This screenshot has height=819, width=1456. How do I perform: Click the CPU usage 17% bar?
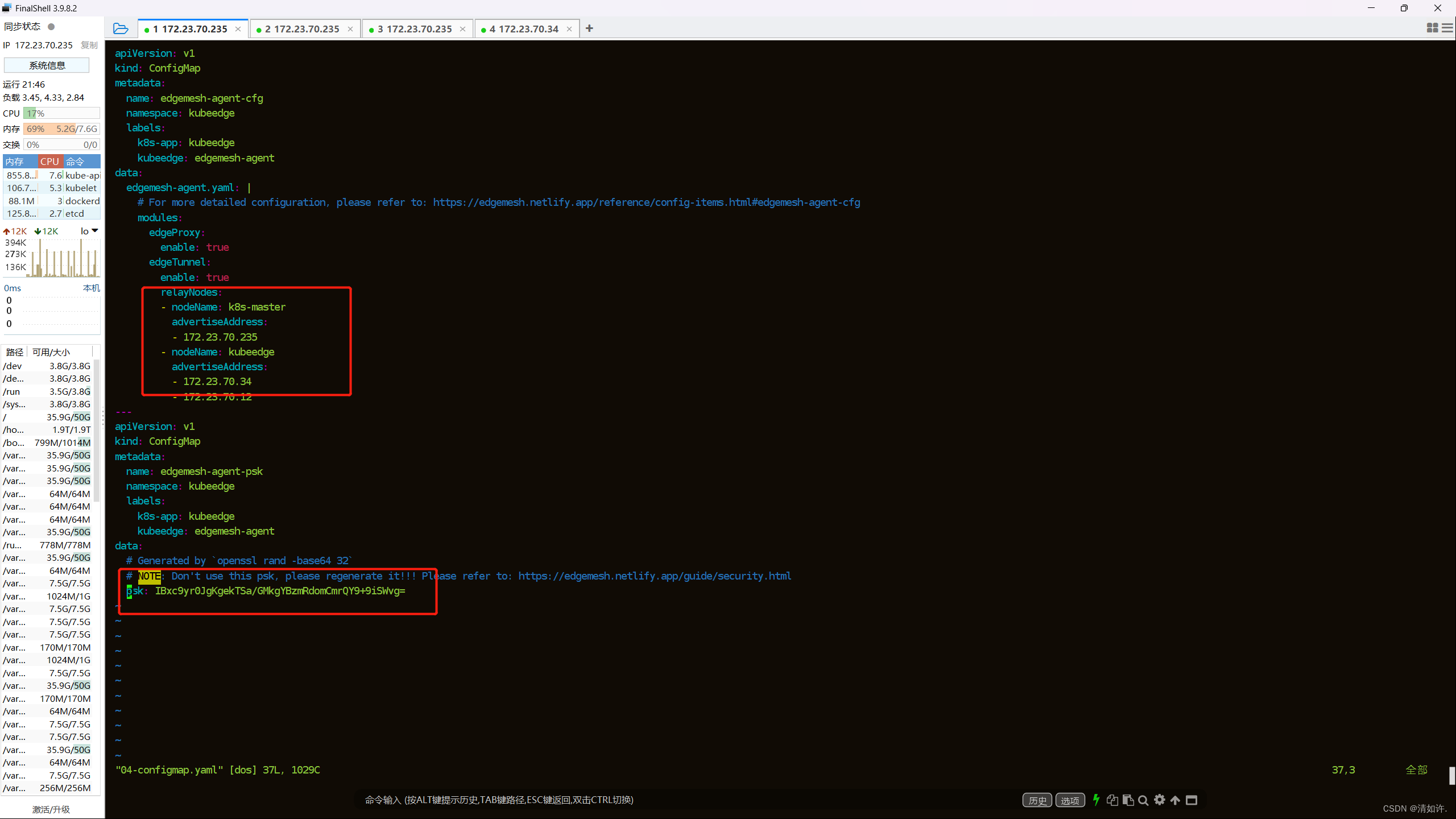pyautogui.click(x=61, y=113)
